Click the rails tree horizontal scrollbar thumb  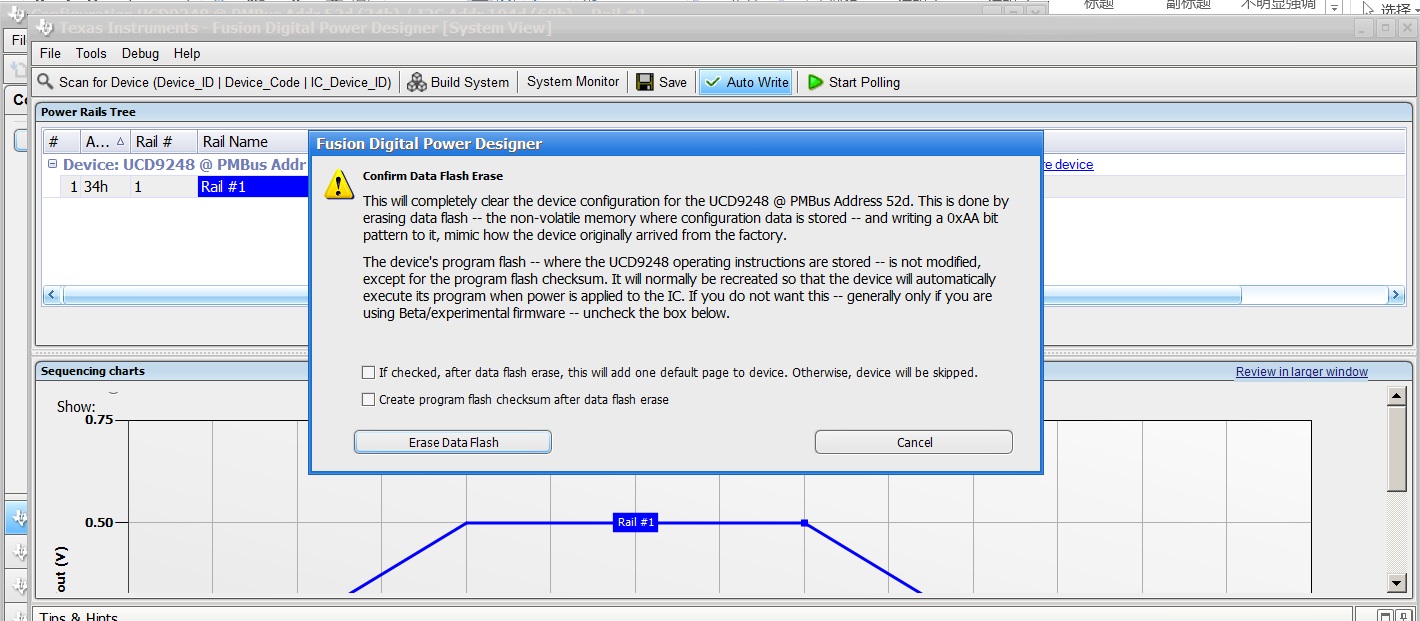click(x=652, y=295)
